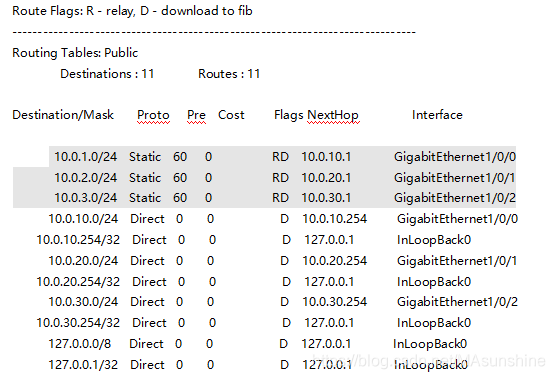Viewport: 555px width, 379px height.
Task: Click the 'Proto' column header
Action: point(153,115)
